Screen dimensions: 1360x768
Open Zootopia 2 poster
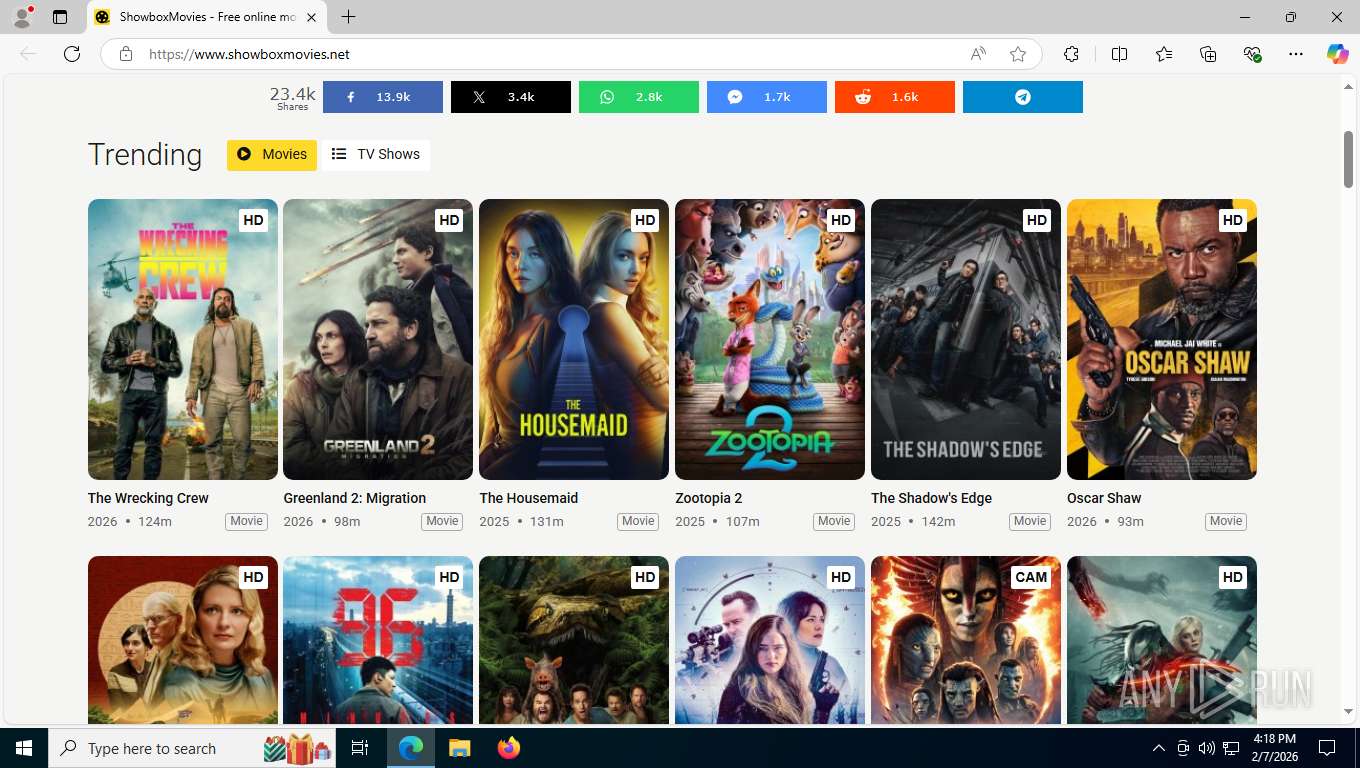770,339
